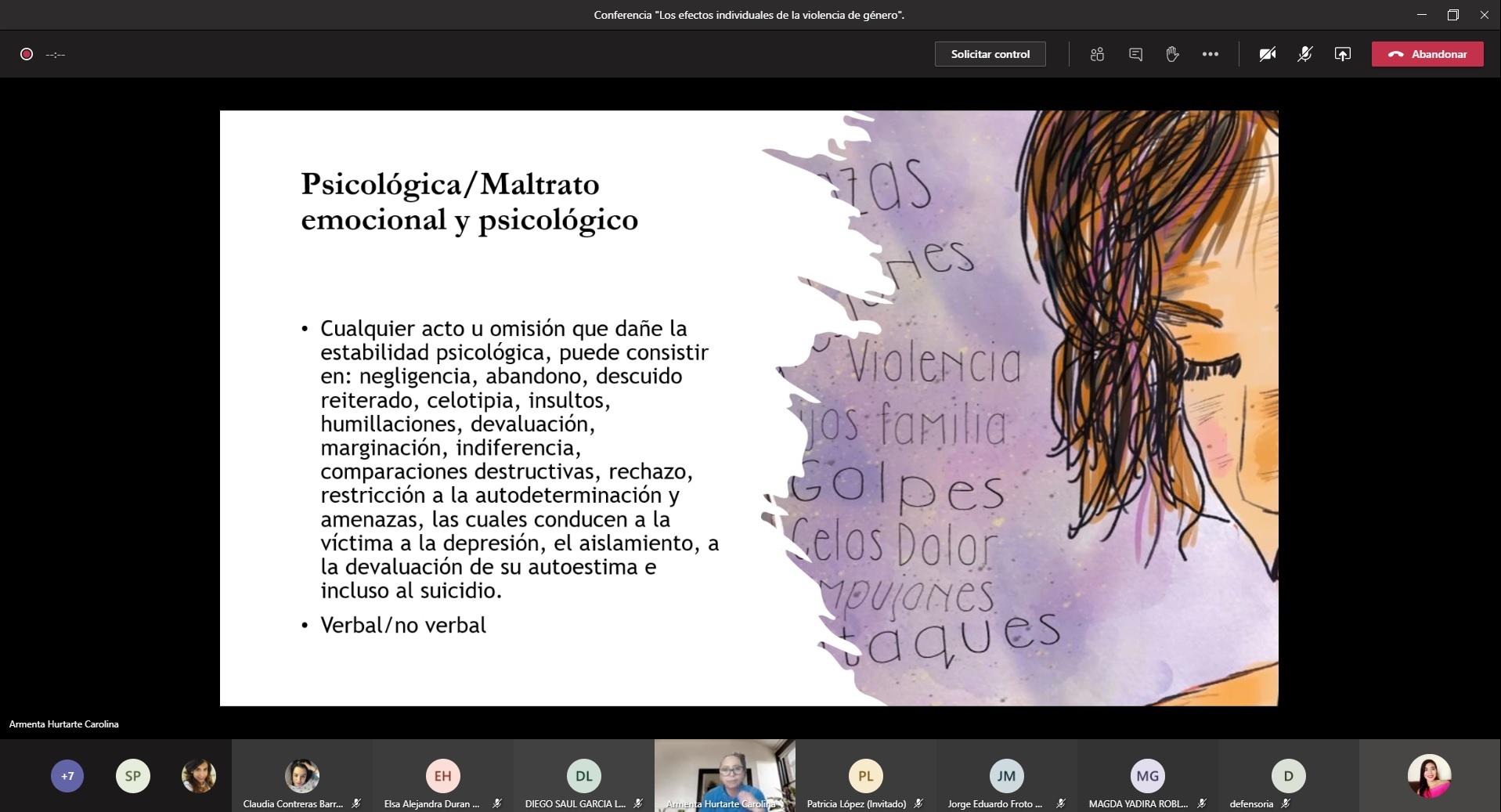Click the shared presentation slide
Screen dimensions: 1501x812
click(x=749, y=408)
